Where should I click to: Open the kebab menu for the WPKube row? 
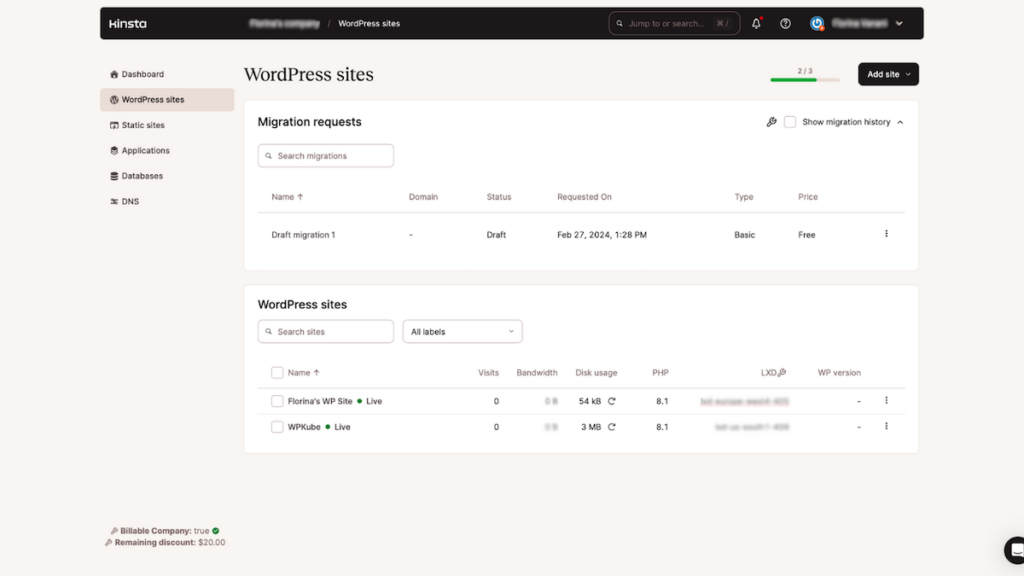coord(886,426)
